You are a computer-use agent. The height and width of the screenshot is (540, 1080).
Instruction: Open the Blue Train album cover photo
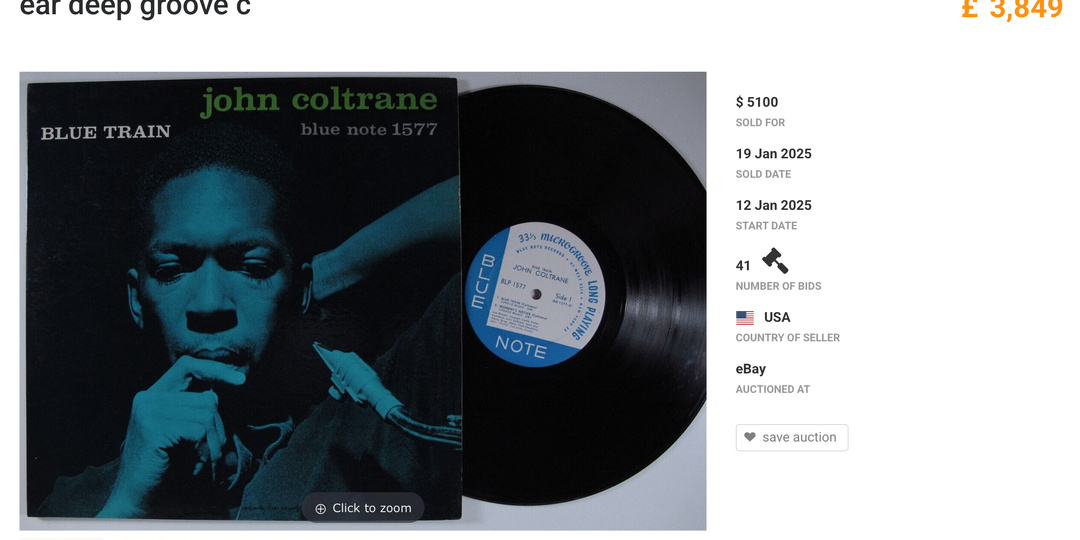tap(242, 299)
